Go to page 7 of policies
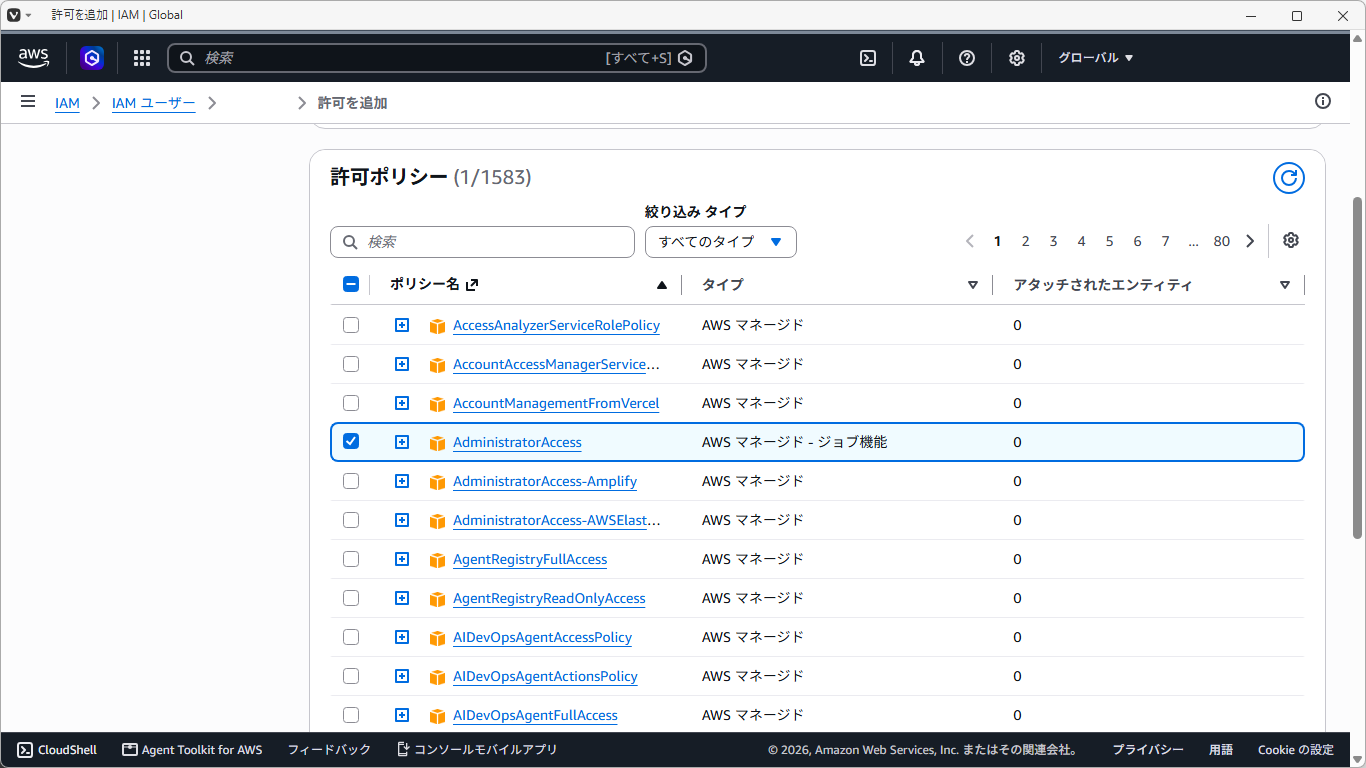Image resolution: width=1366 pixels, height=768 pixels. [1165, 241]
